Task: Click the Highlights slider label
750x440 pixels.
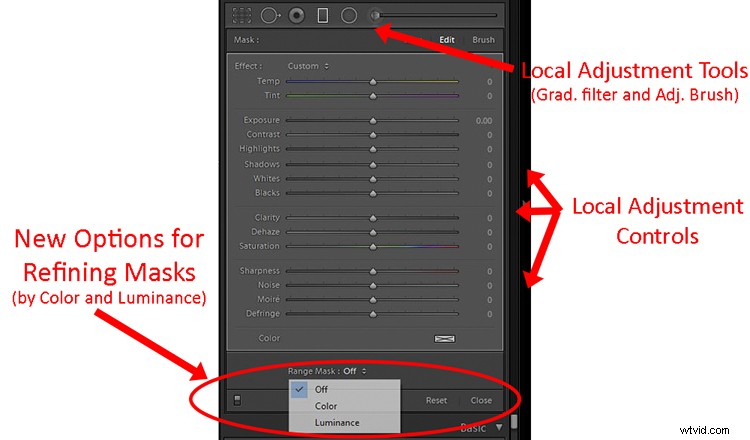Action: coord(259,149)
